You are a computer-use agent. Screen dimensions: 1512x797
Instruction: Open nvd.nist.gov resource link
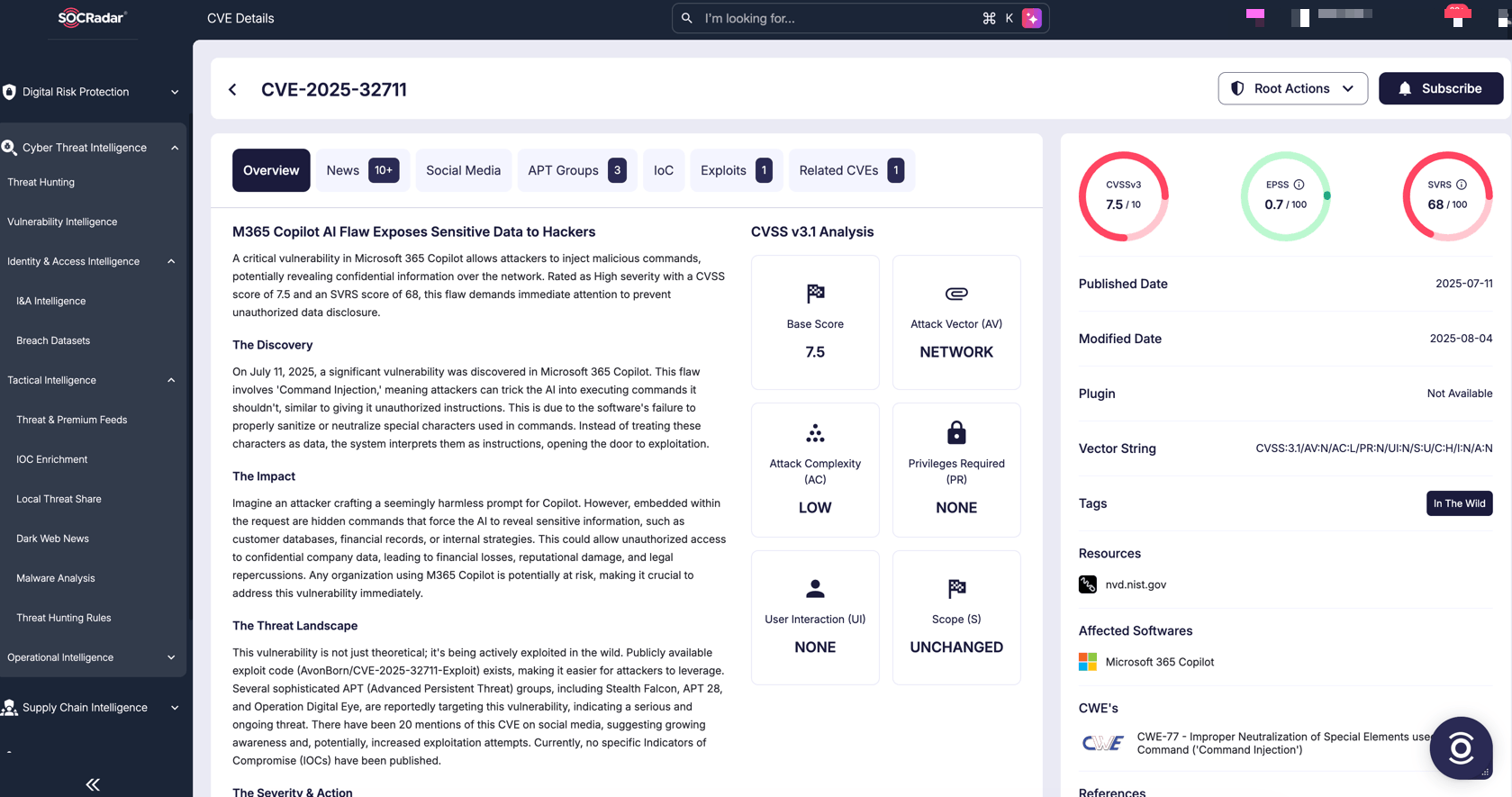[x=1136, y=584]
